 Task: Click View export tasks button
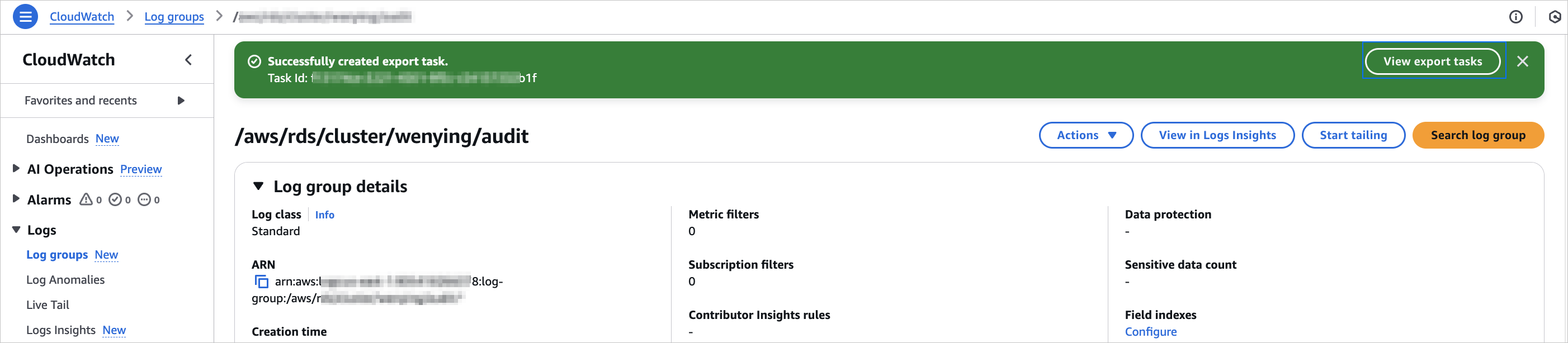(1432, 61)
